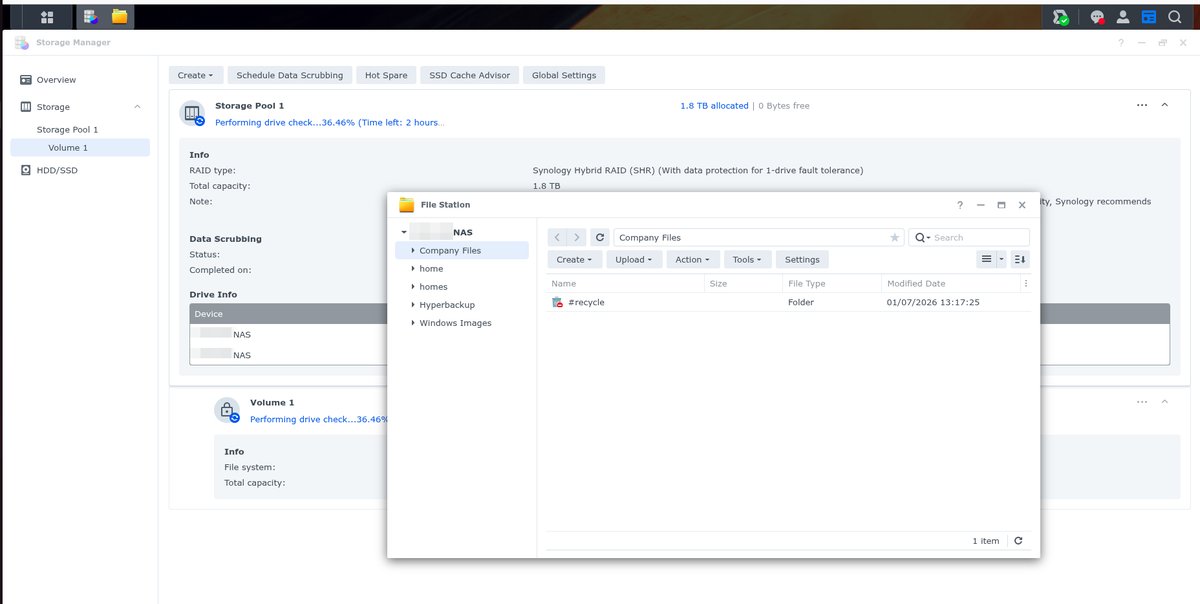Switch to Storage Manager in the taskbar

(x=91, y=17)
